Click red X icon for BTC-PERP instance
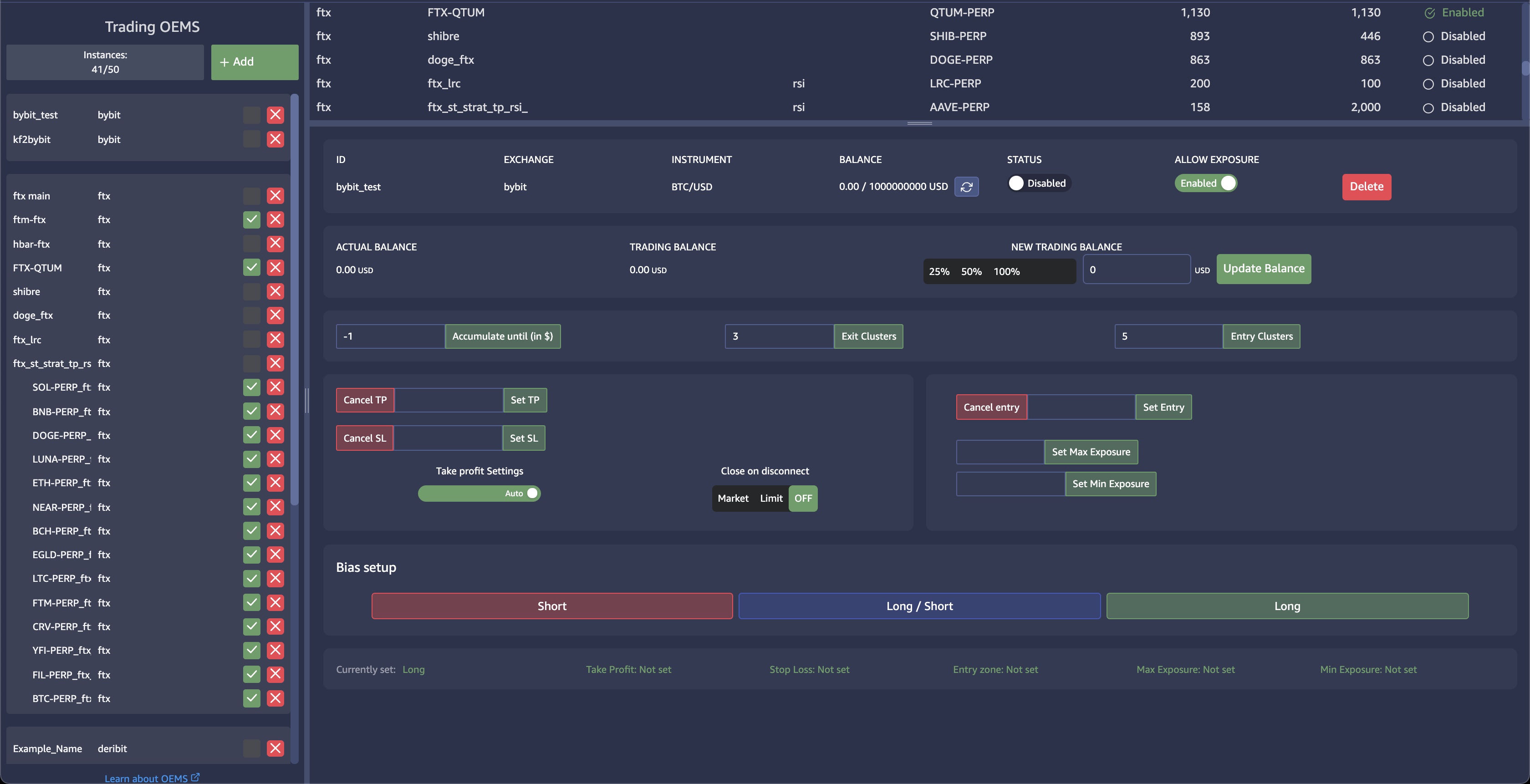 click(275, 698)
